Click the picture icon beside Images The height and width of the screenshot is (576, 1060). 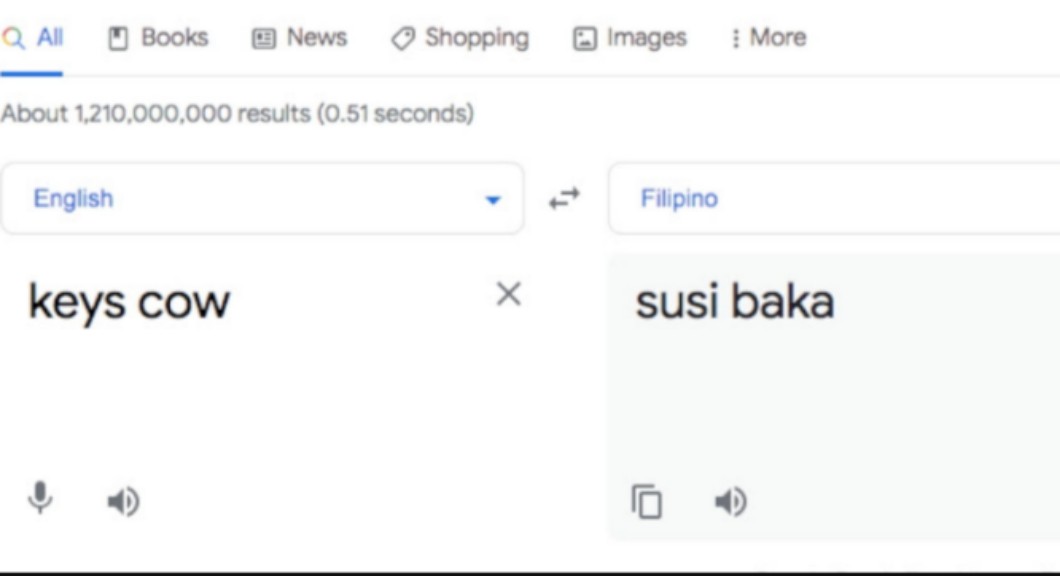click(x=583, y=39)
